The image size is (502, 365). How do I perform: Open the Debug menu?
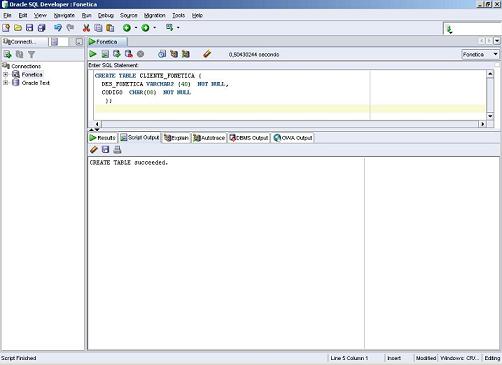point(106,15)
